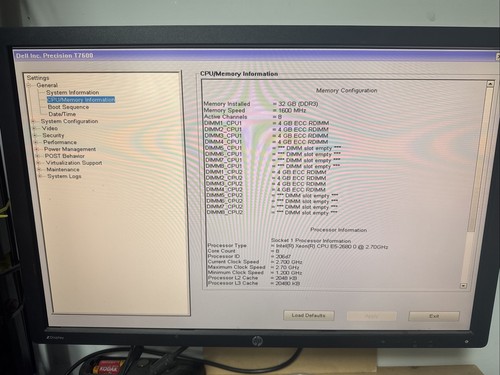Select the Power Management label
The width and height of the screenshot is (500, 375).
[x=70, y=149]
